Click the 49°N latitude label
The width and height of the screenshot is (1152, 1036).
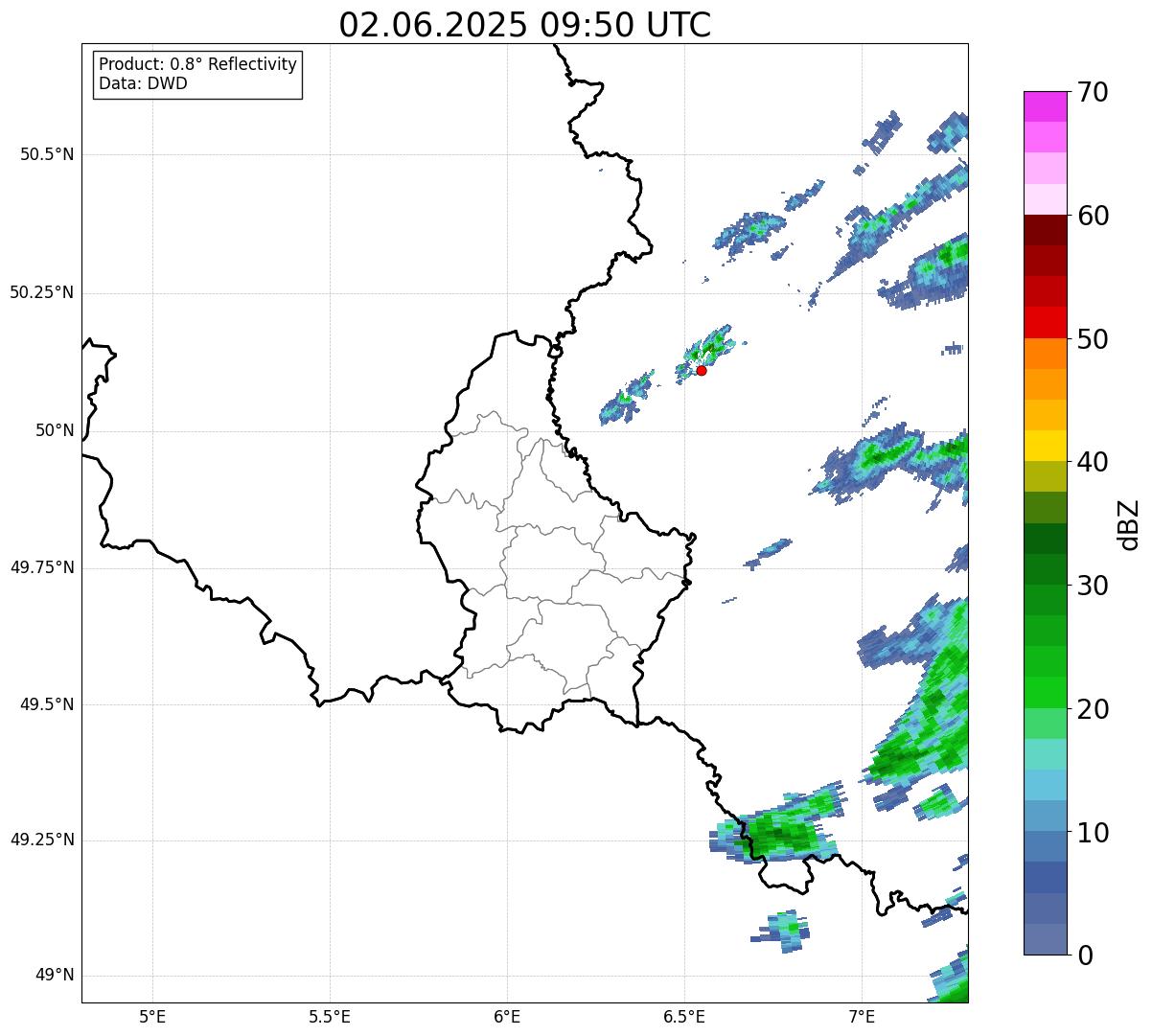click(55, 976)
